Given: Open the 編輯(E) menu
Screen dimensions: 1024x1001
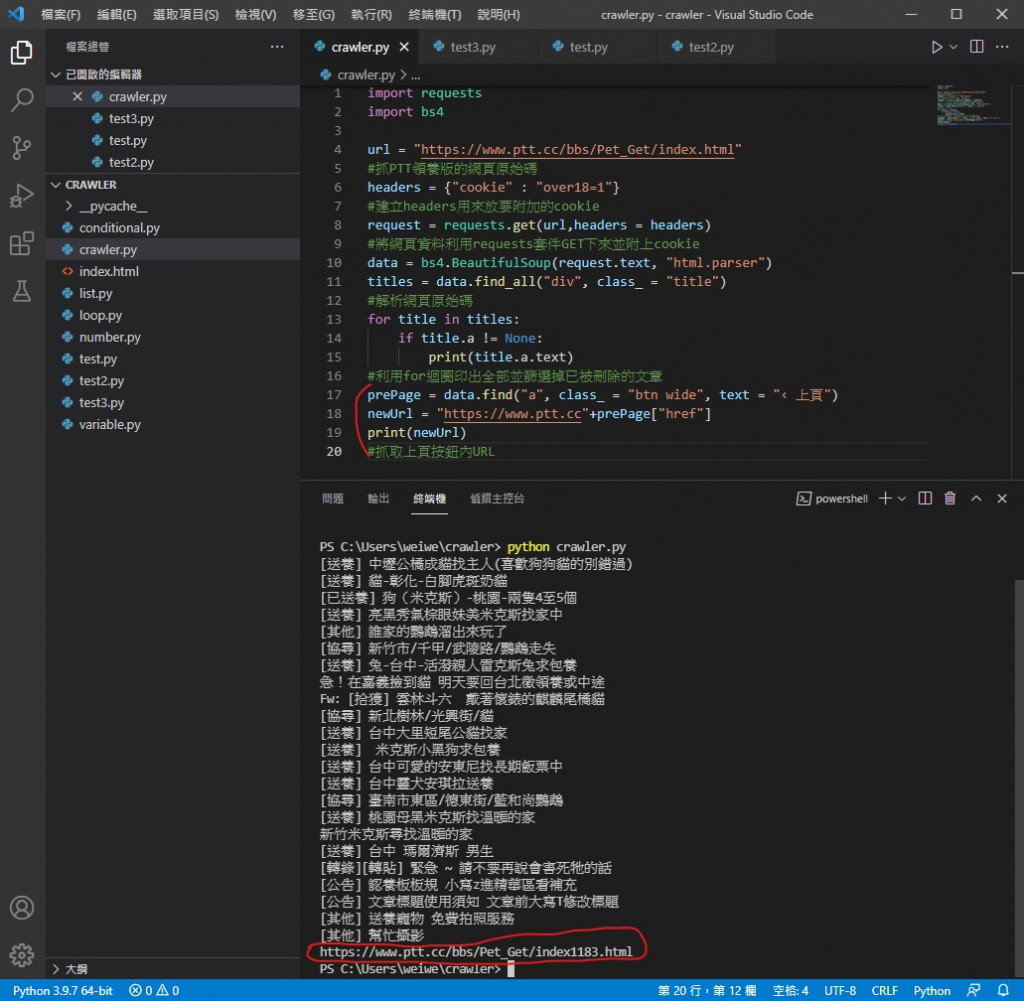Looking at the screenshot, I should [117, 14].
